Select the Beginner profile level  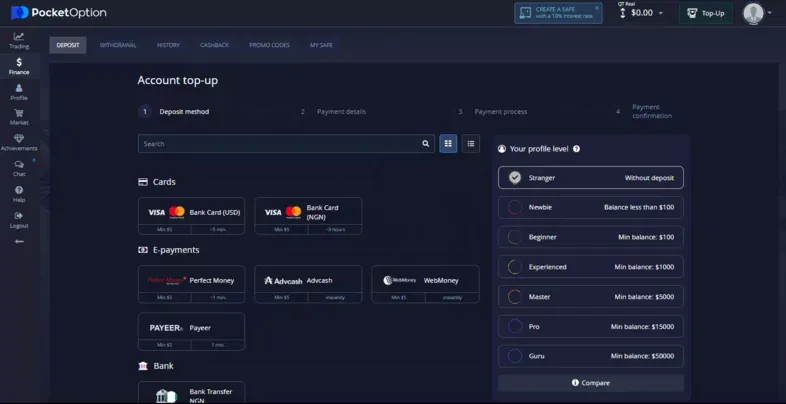(591, 237)
